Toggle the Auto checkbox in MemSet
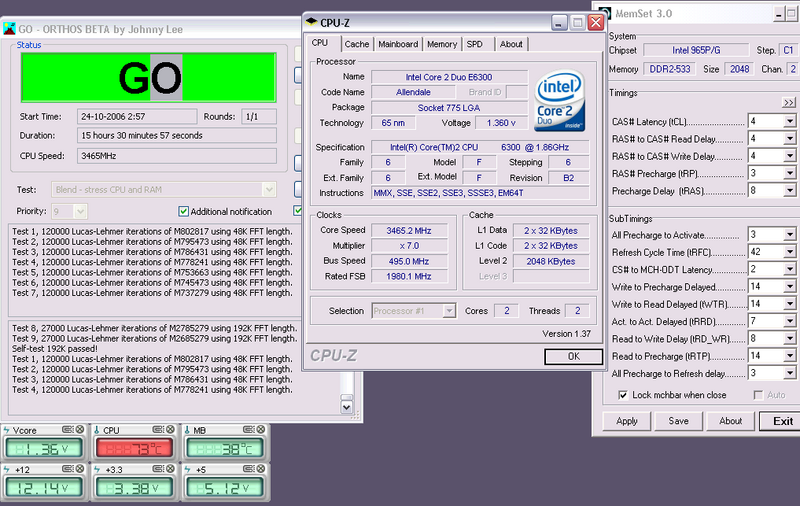800x506 pixels. pyautogui.click(x=758, y=395)
